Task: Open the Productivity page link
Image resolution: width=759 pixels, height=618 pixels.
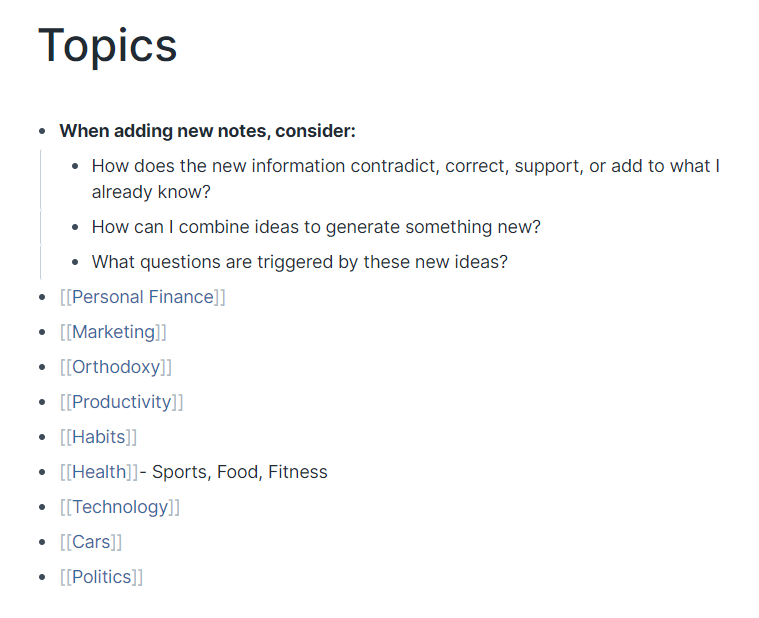Action: click(121, 402)
